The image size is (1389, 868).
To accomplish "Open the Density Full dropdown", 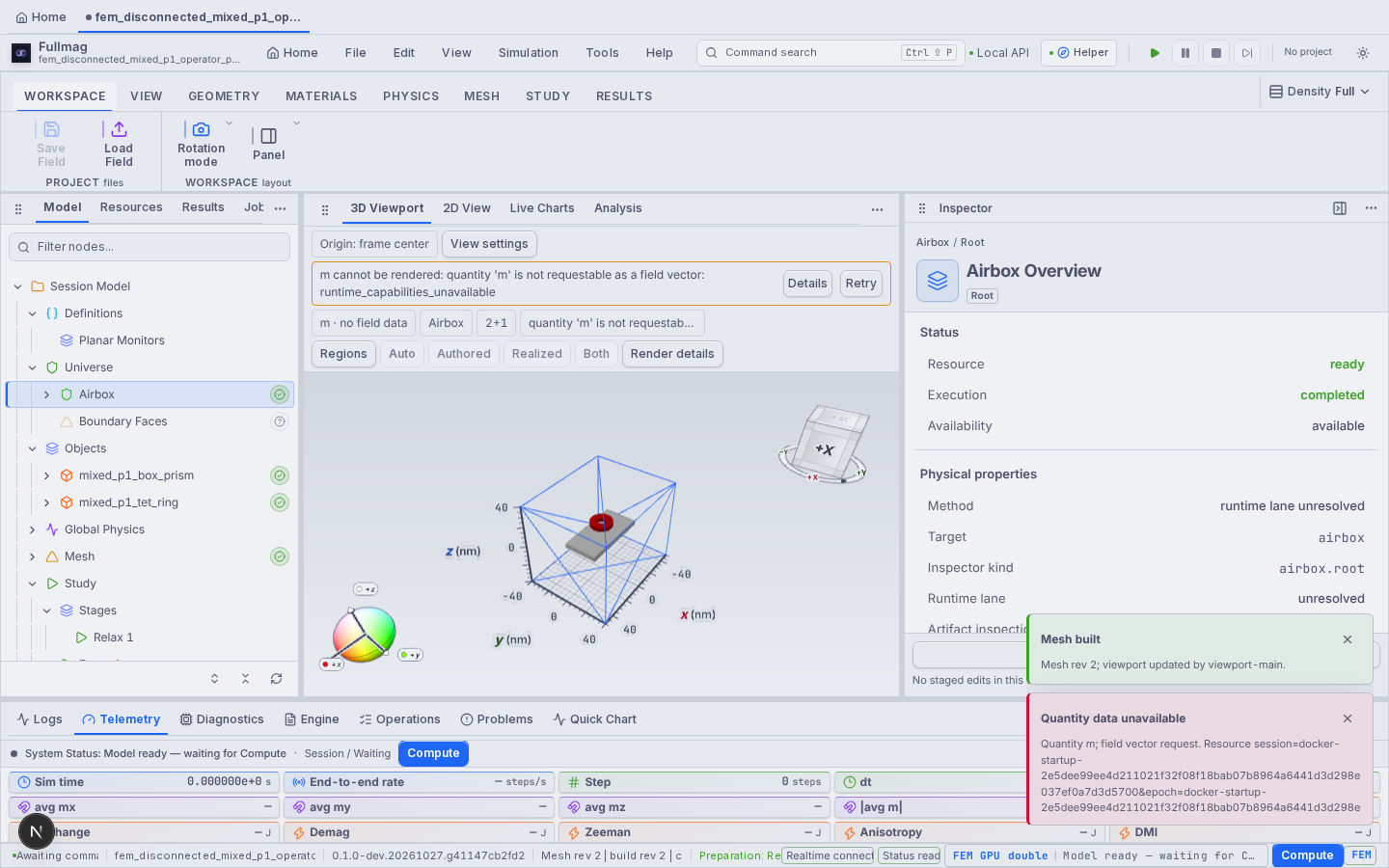I will pyautogui.click(x=1320, y=92).
